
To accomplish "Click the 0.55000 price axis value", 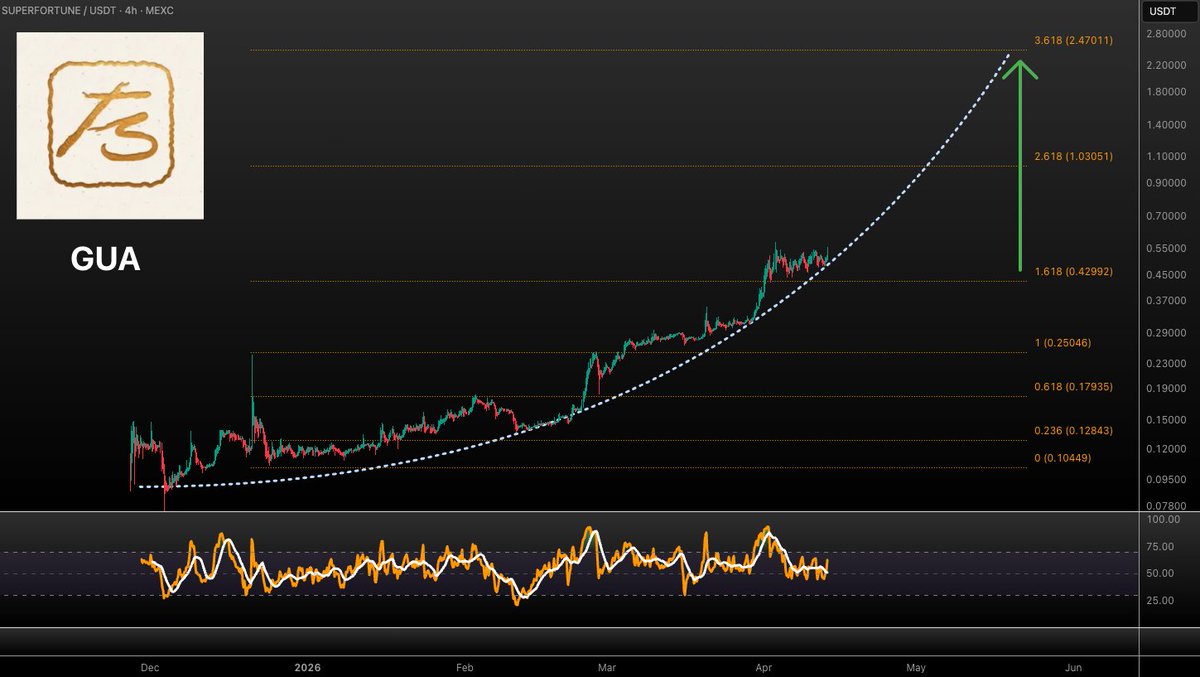I will (1166, 248).
